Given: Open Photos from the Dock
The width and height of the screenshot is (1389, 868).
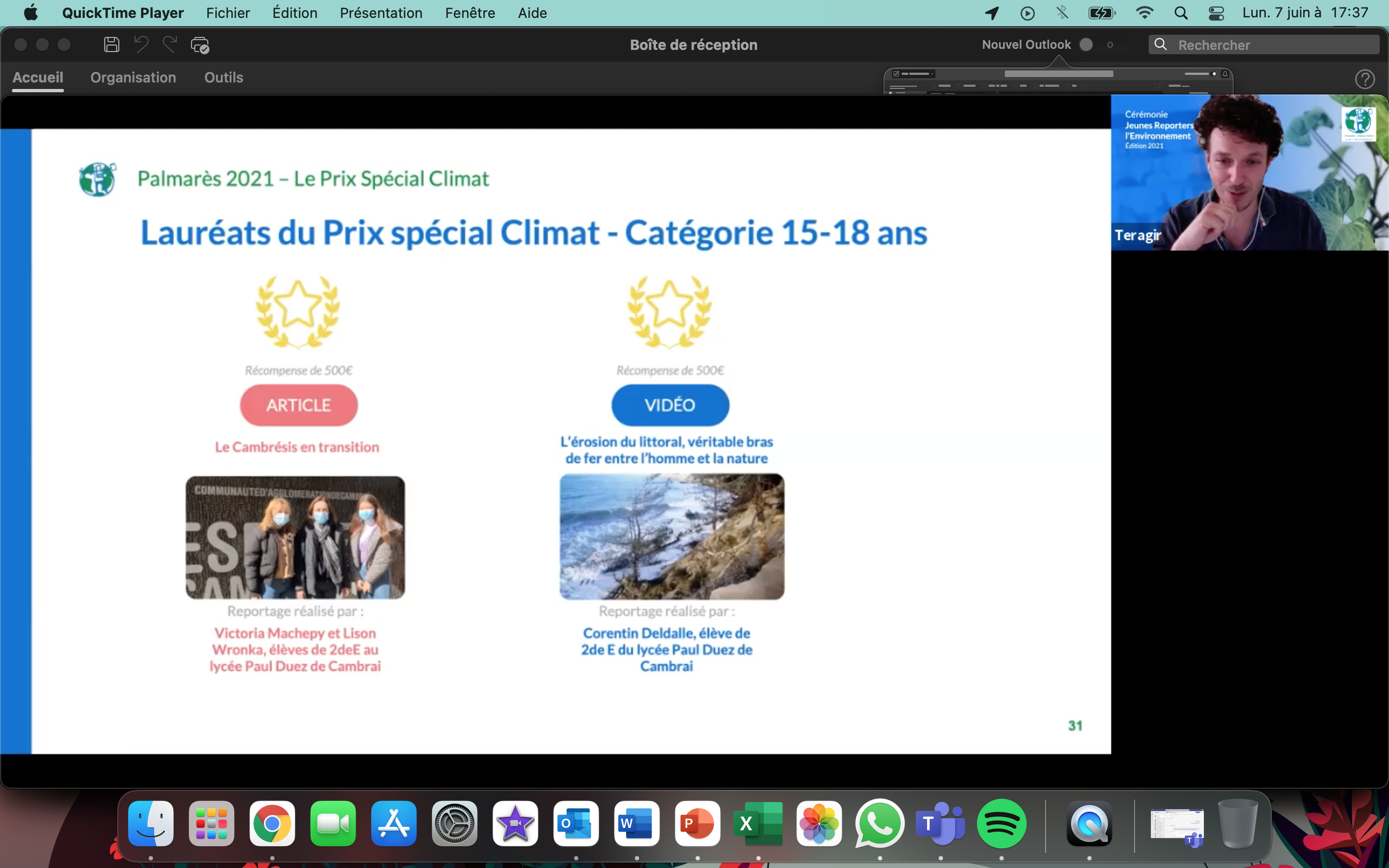Looking at the screenshot, I should [x=819, y=823].
